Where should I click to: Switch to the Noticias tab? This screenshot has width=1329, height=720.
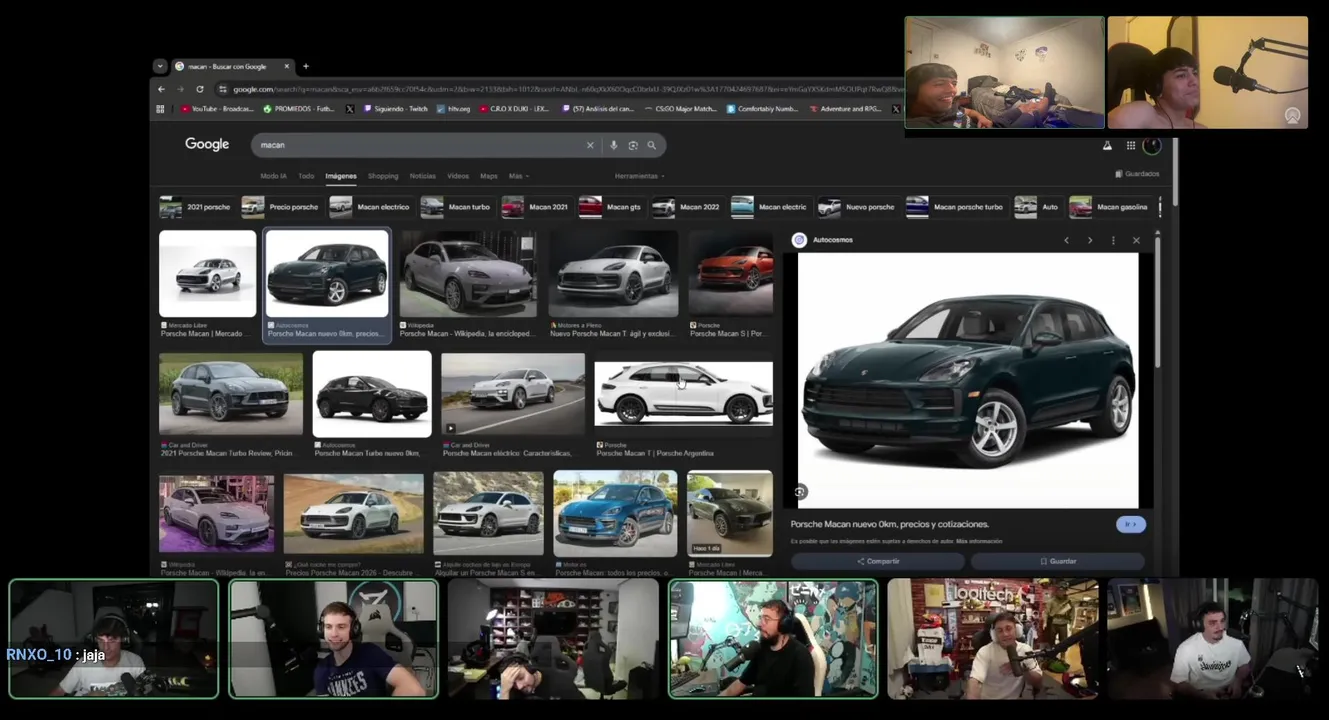point(423,176)
